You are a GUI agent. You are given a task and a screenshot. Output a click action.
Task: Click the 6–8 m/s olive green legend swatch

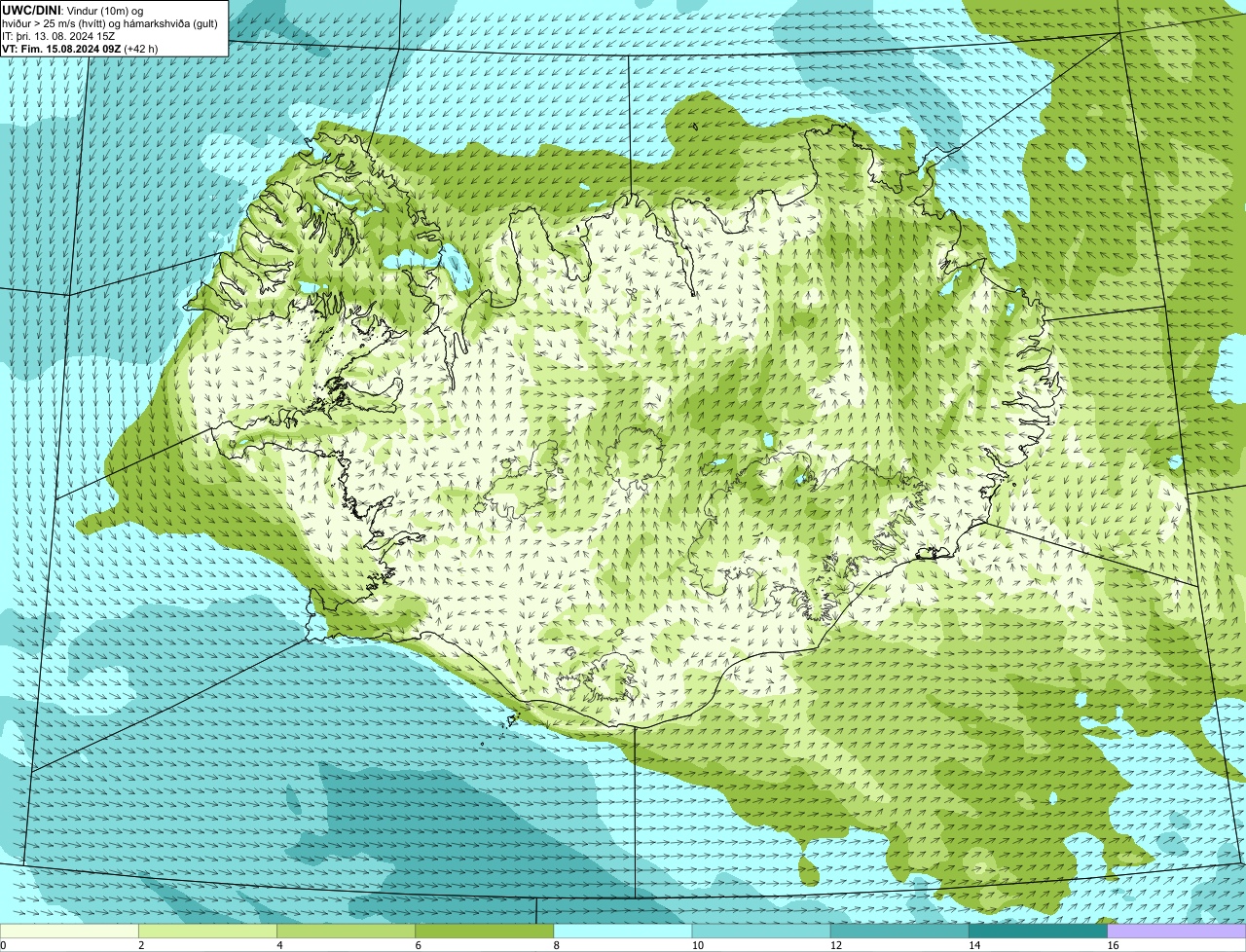[x=485, y=931]
